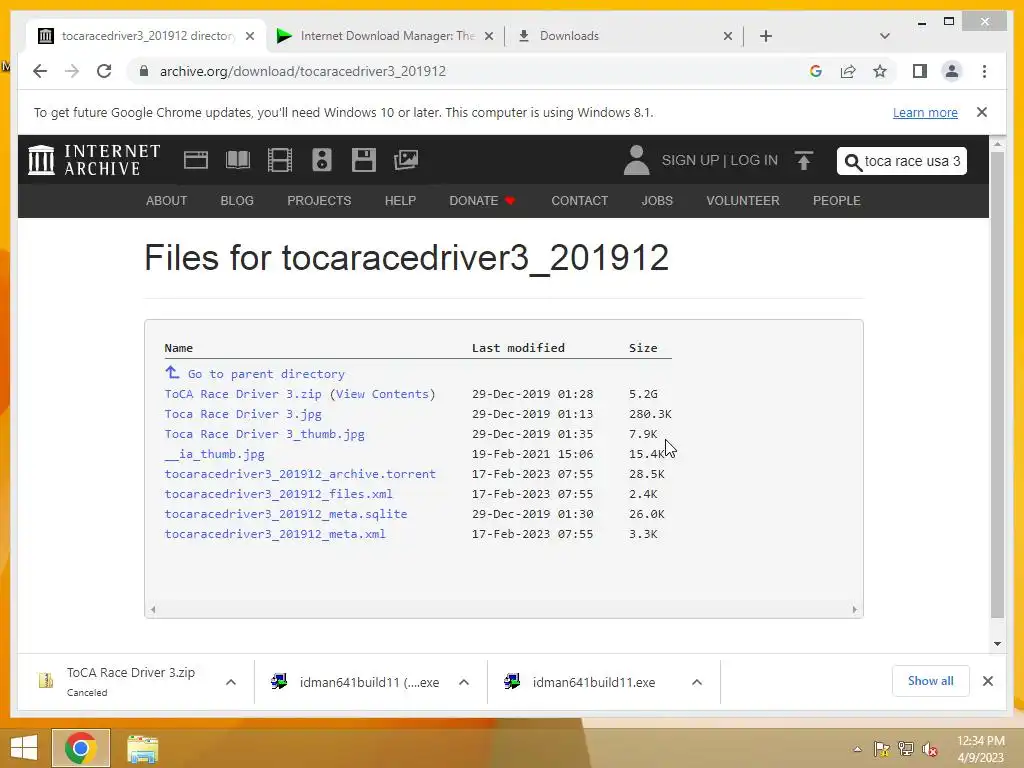The height and width of the screenshot is (768, 1024).
Task: Open options for ToCA Race Driver 3.zip download
Action: point(231,682)
